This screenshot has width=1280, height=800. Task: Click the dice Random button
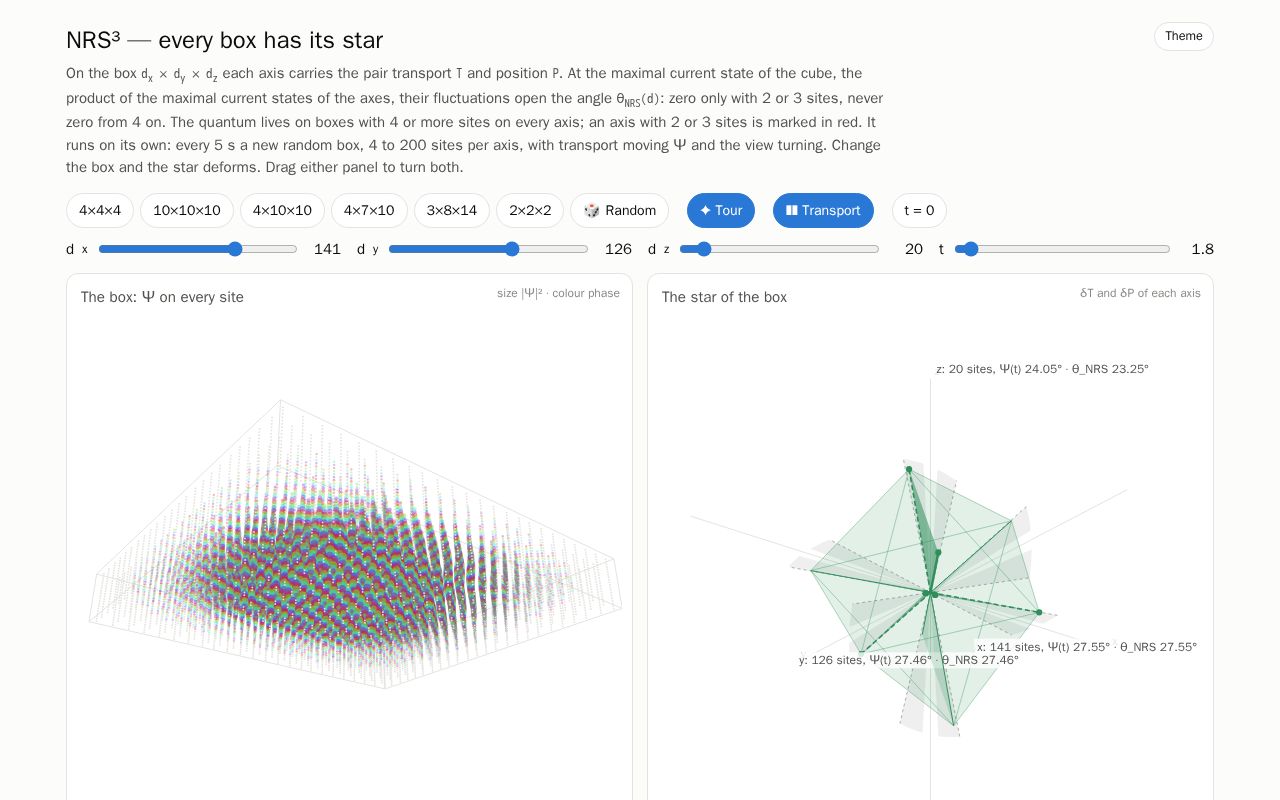pyautogui.click(x=620, y=210)
